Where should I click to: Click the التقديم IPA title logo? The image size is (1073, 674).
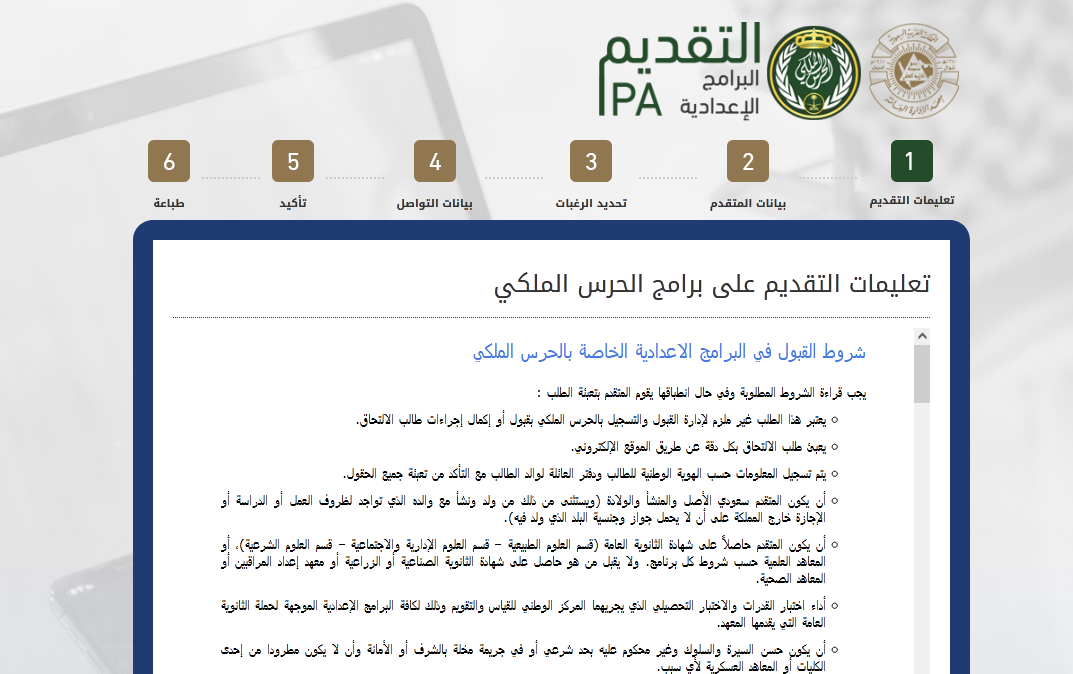click(680, 70)
